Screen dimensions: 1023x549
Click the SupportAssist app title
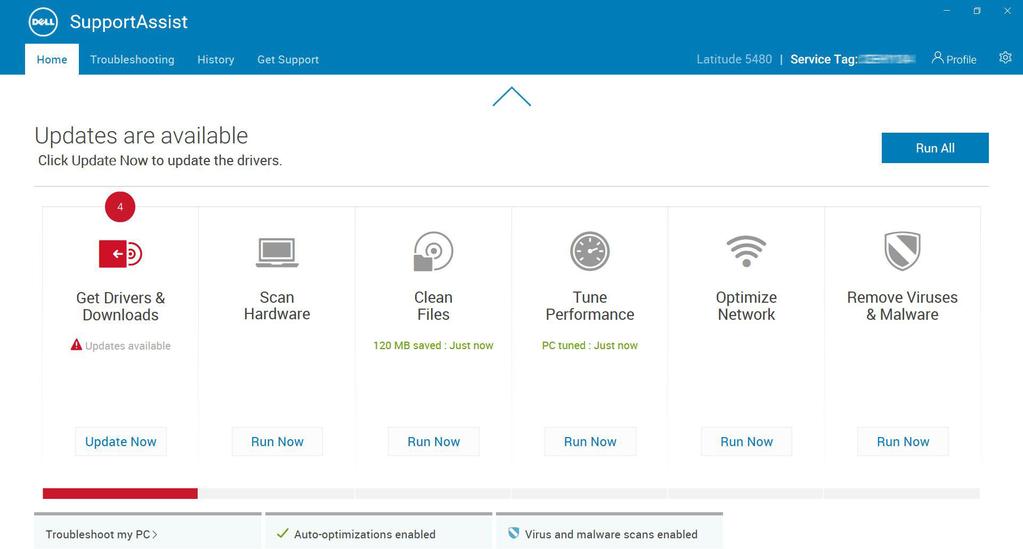[129, 22]
